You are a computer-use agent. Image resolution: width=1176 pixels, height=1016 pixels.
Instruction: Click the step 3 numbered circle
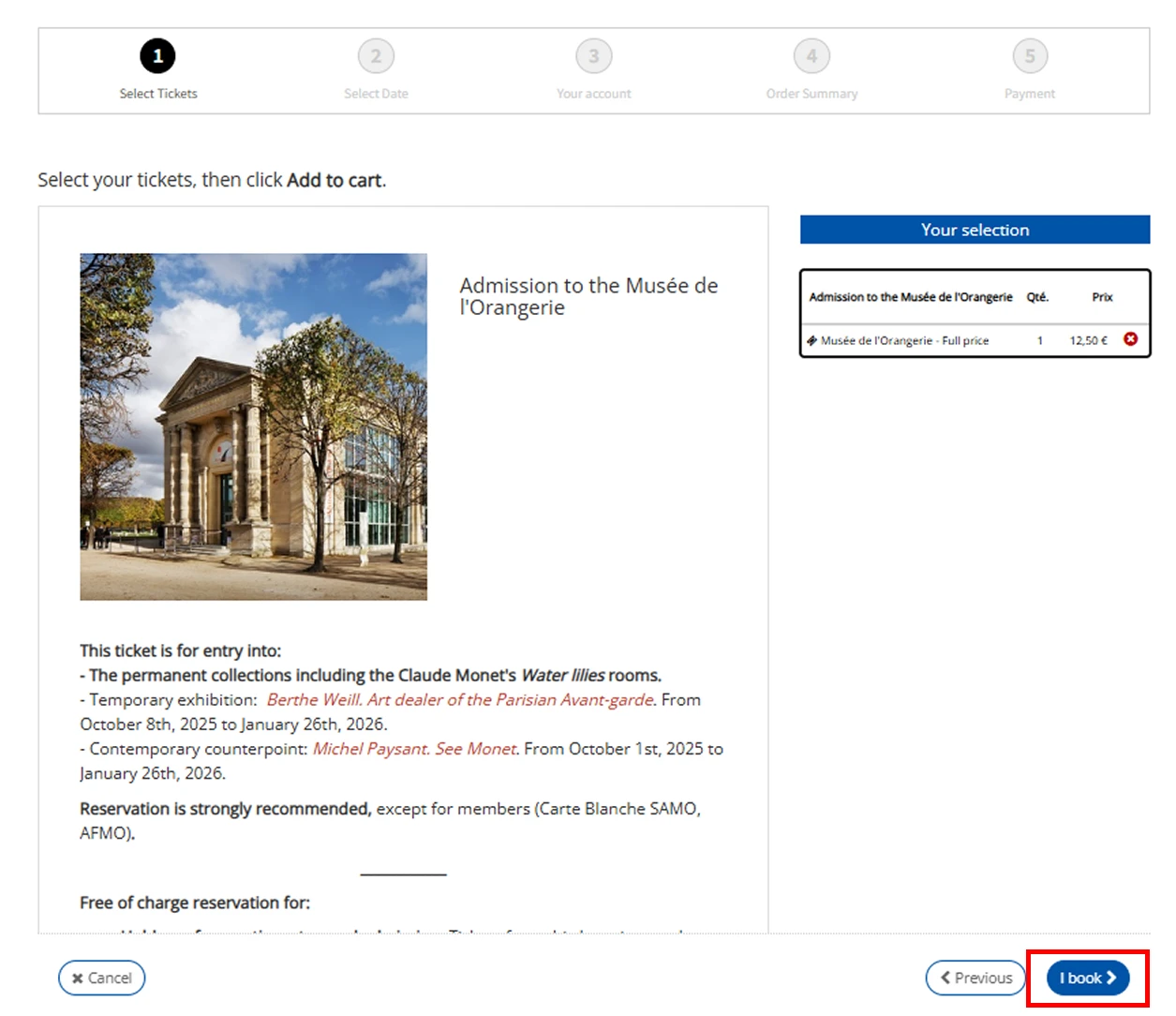point(593,56)
